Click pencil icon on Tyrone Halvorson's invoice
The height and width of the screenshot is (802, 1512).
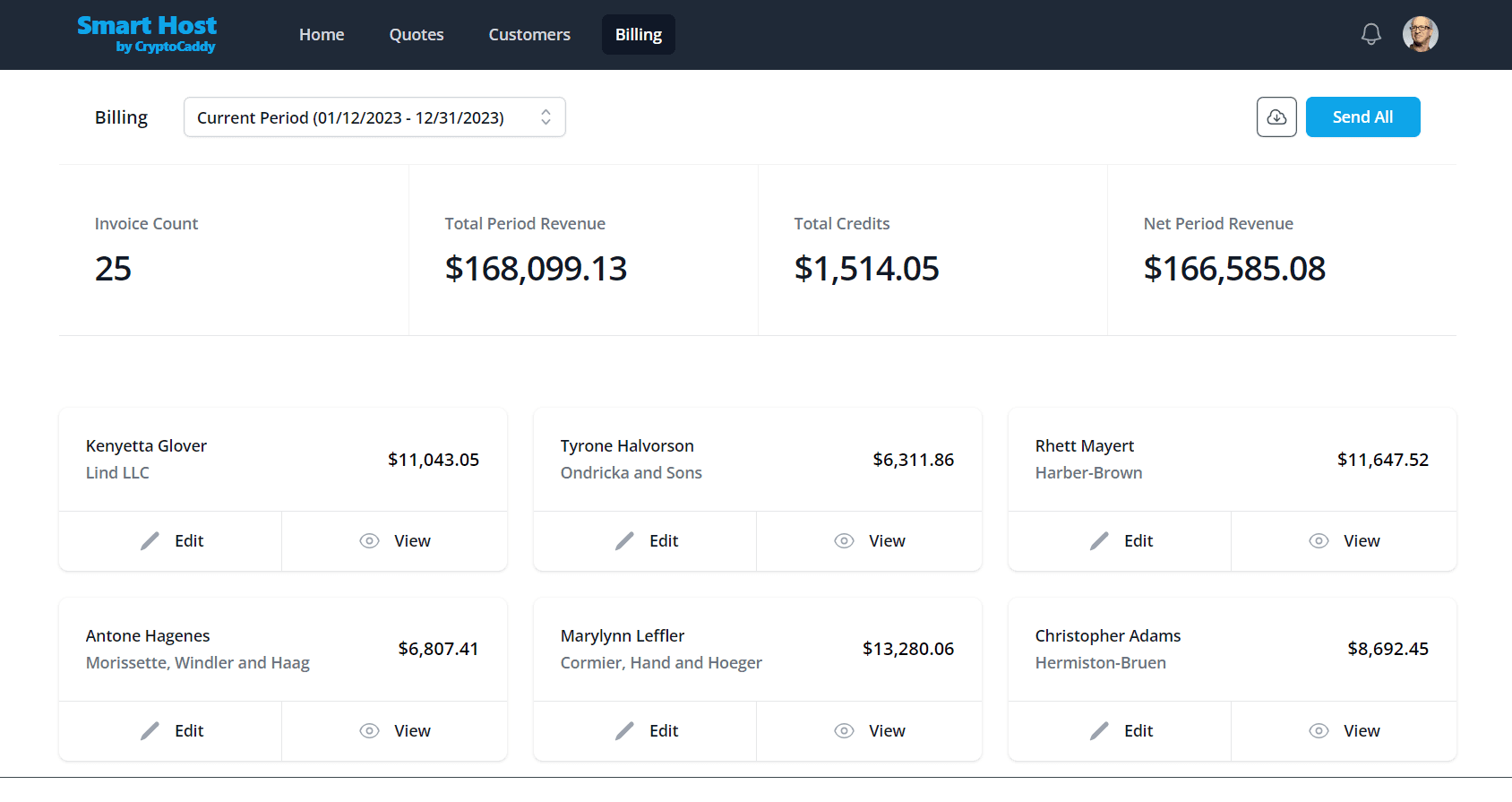624,541
